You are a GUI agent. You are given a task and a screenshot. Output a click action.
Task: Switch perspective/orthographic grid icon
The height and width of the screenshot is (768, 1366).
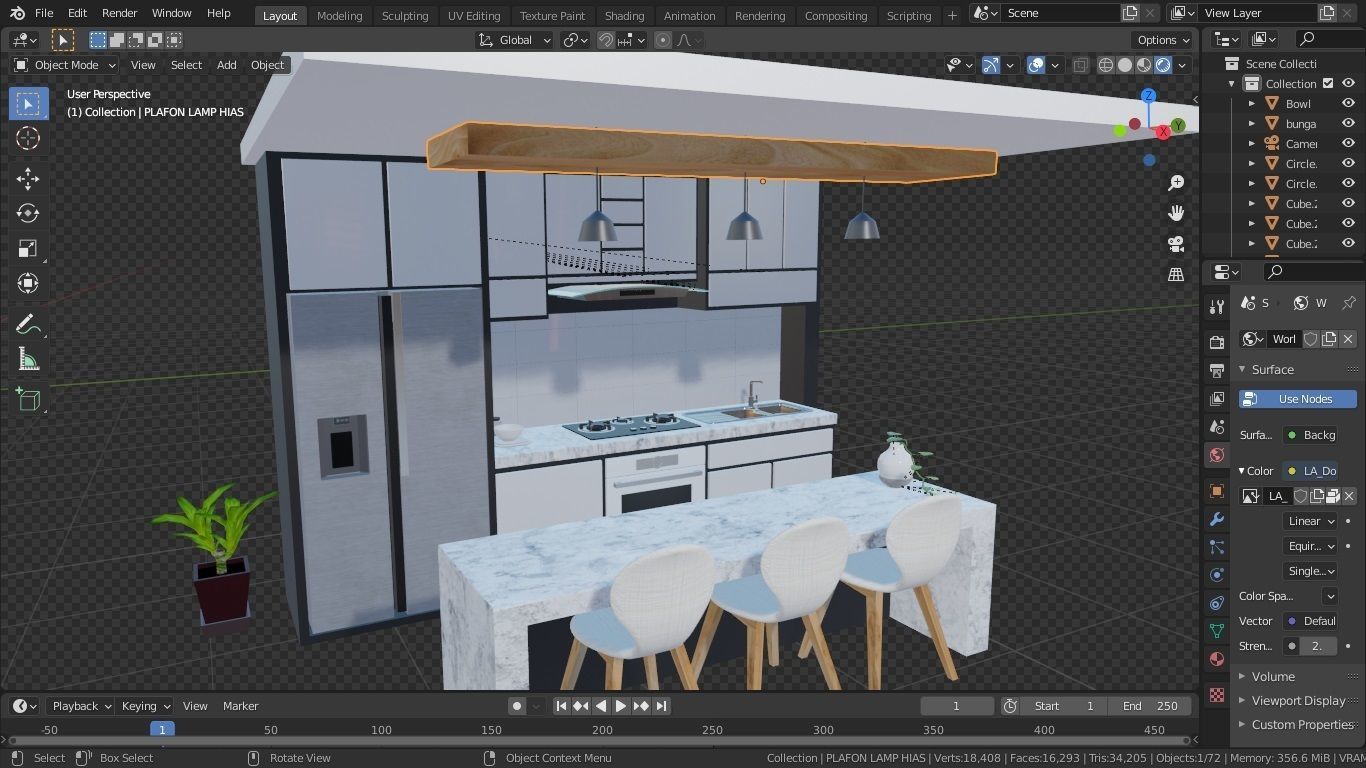click(x=1176, y=274)
